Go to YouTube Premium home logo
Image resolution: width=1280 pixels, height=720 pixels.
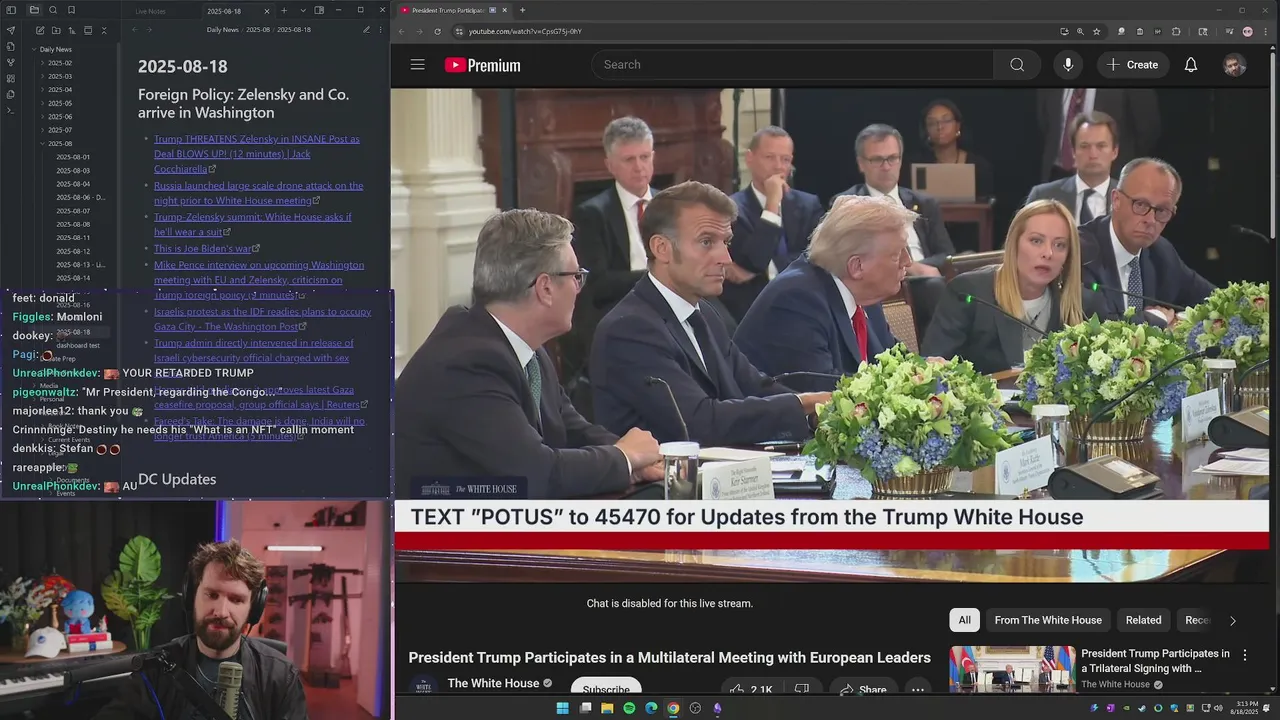tap(483, 65)
